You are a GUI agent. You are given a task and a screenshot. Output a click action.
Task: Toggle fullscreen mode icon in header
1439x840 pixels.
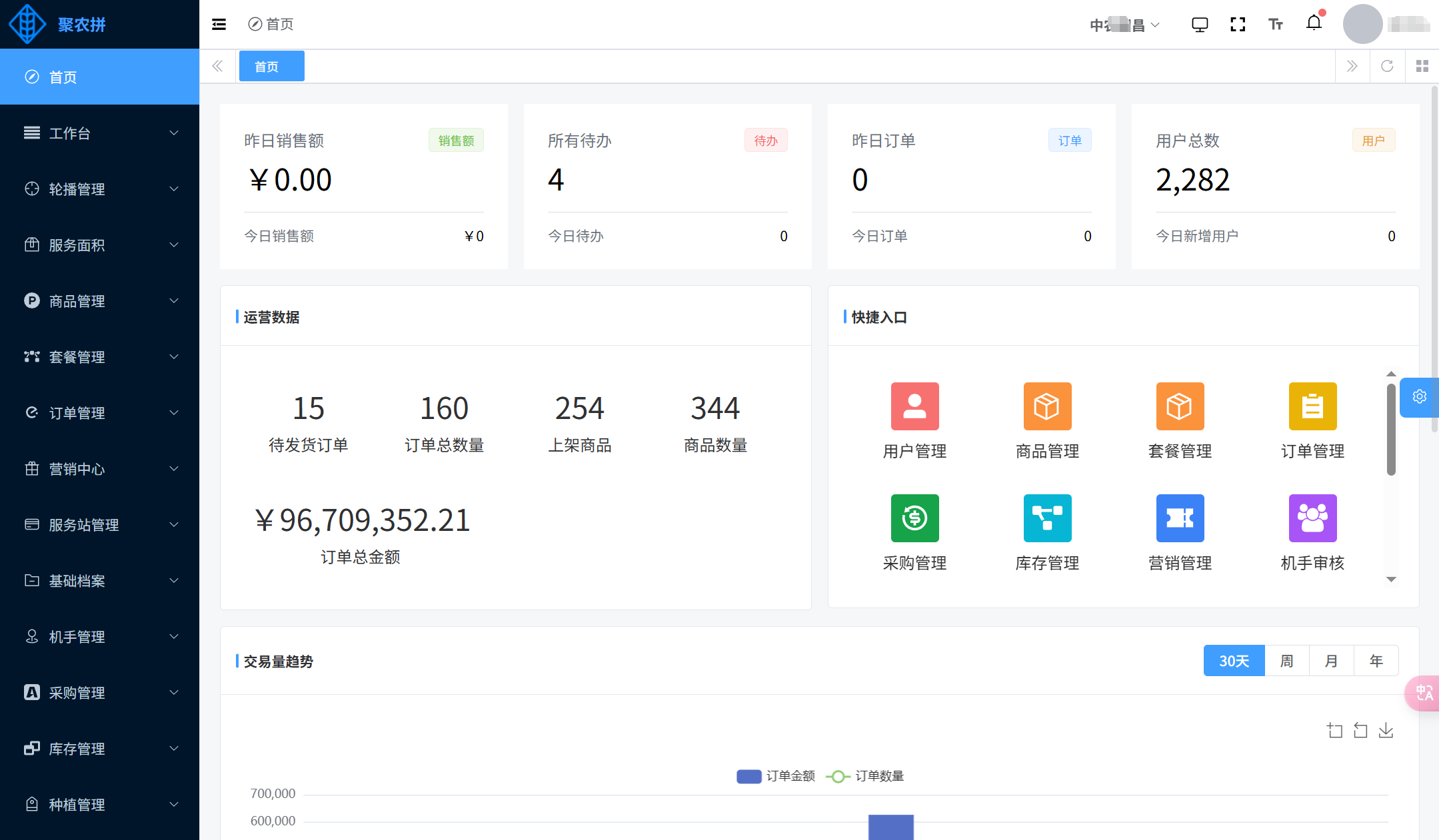coord(1238,25)
